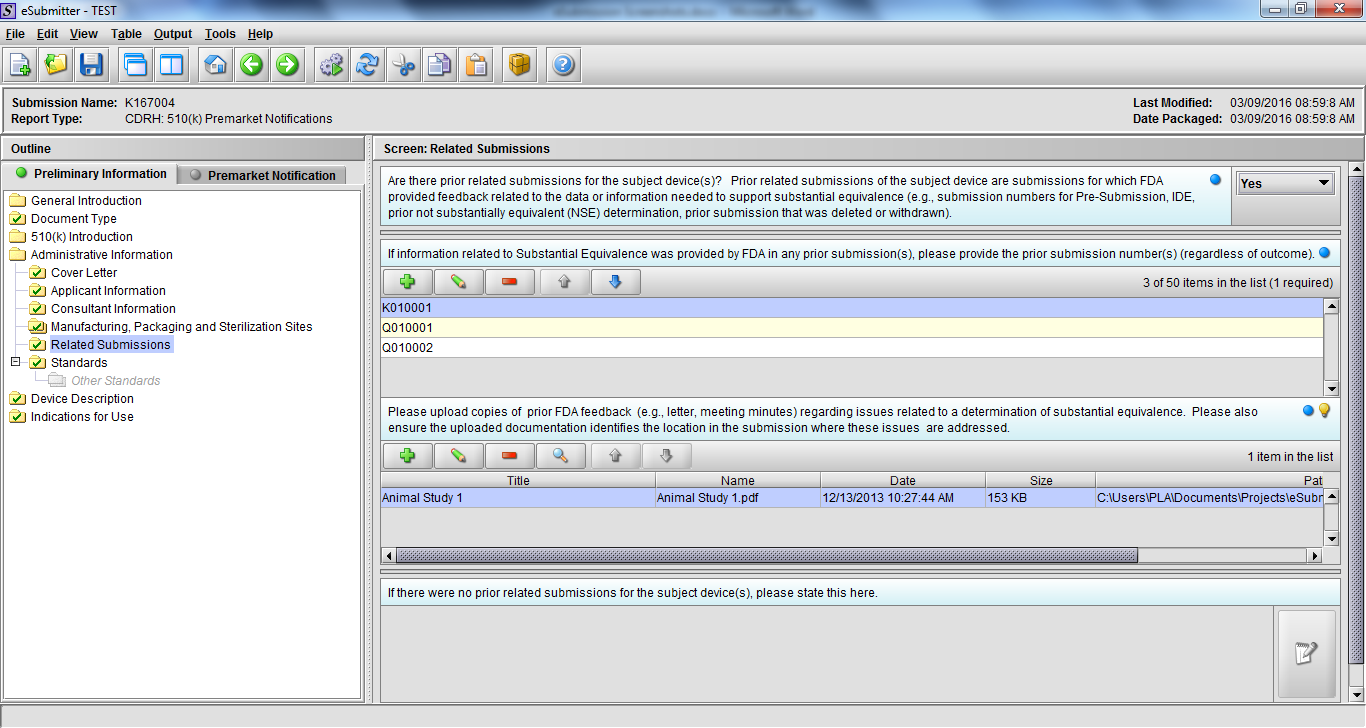Click the horizontal scrollbar of the file table

pos(766,555)
